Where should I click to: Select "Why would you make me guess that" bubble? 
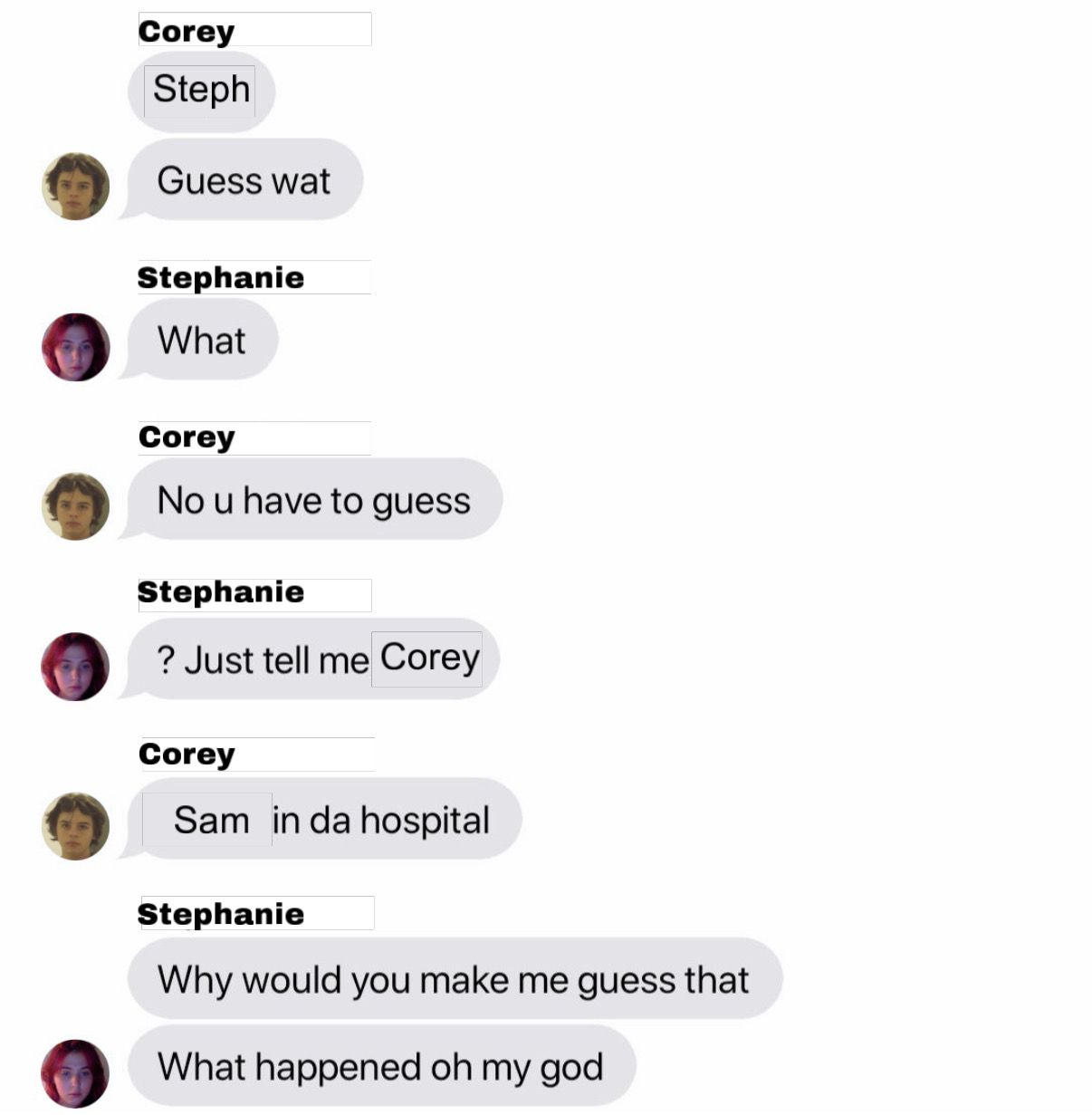[x=455, y=978]
